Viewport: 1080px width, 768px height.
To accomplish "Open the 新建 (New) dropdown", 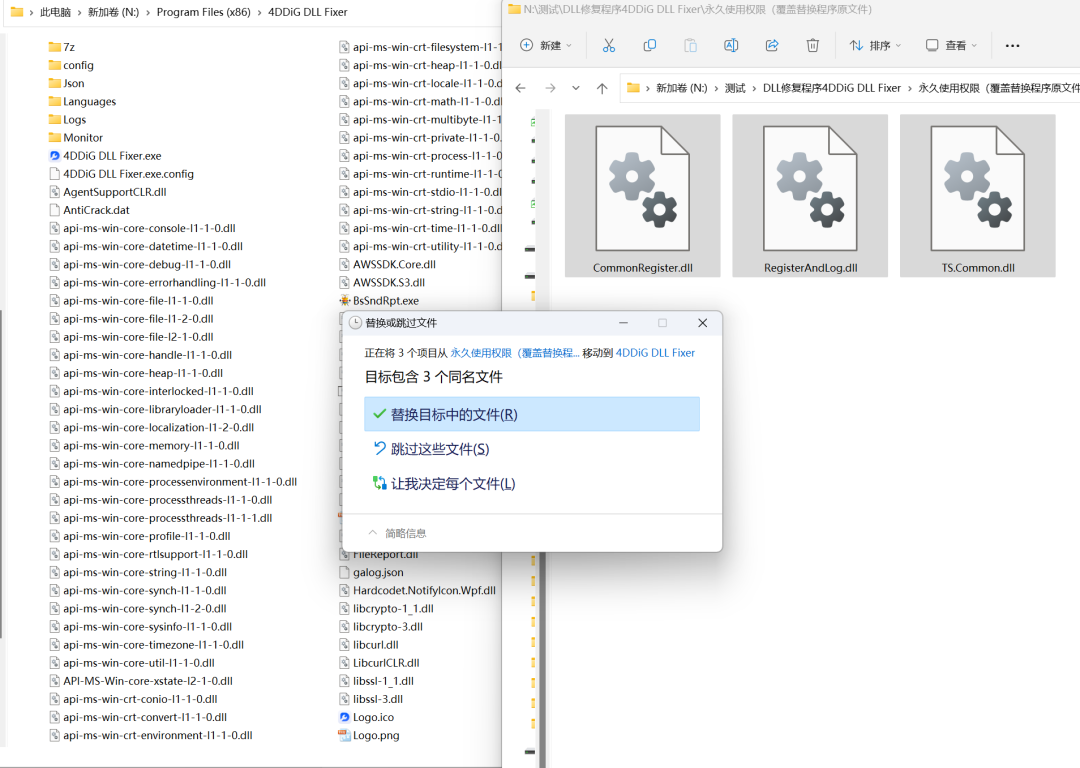I will (546, 45).
